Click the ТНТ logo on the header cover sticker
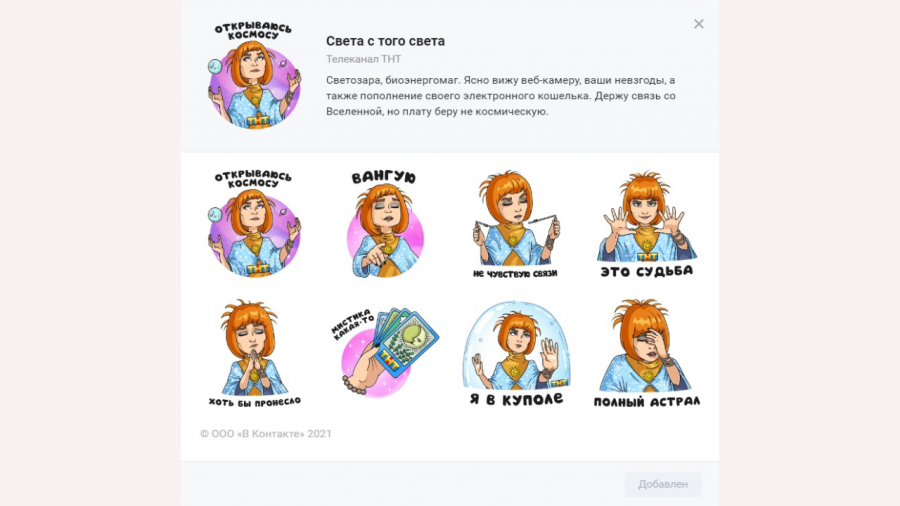Screen dimensions: 900x506 [258, 121]
